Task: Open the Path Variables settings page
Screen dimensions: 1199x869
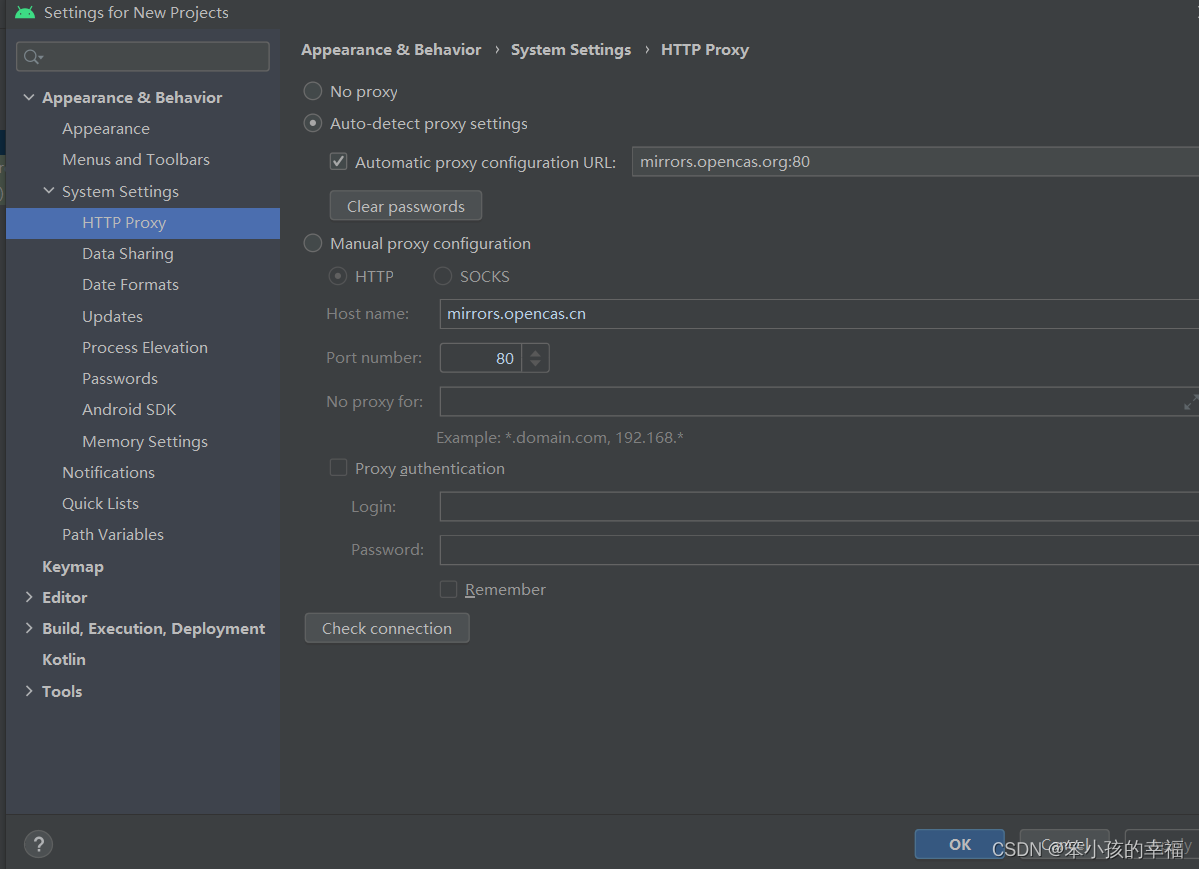Action: (113, 534)
